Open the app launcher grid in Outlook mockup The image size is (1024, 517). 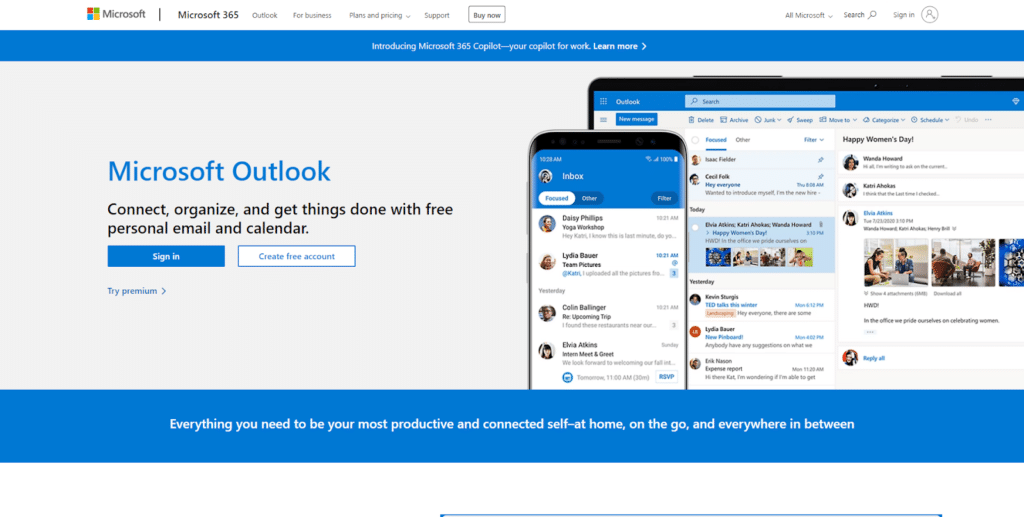point(603,101)
